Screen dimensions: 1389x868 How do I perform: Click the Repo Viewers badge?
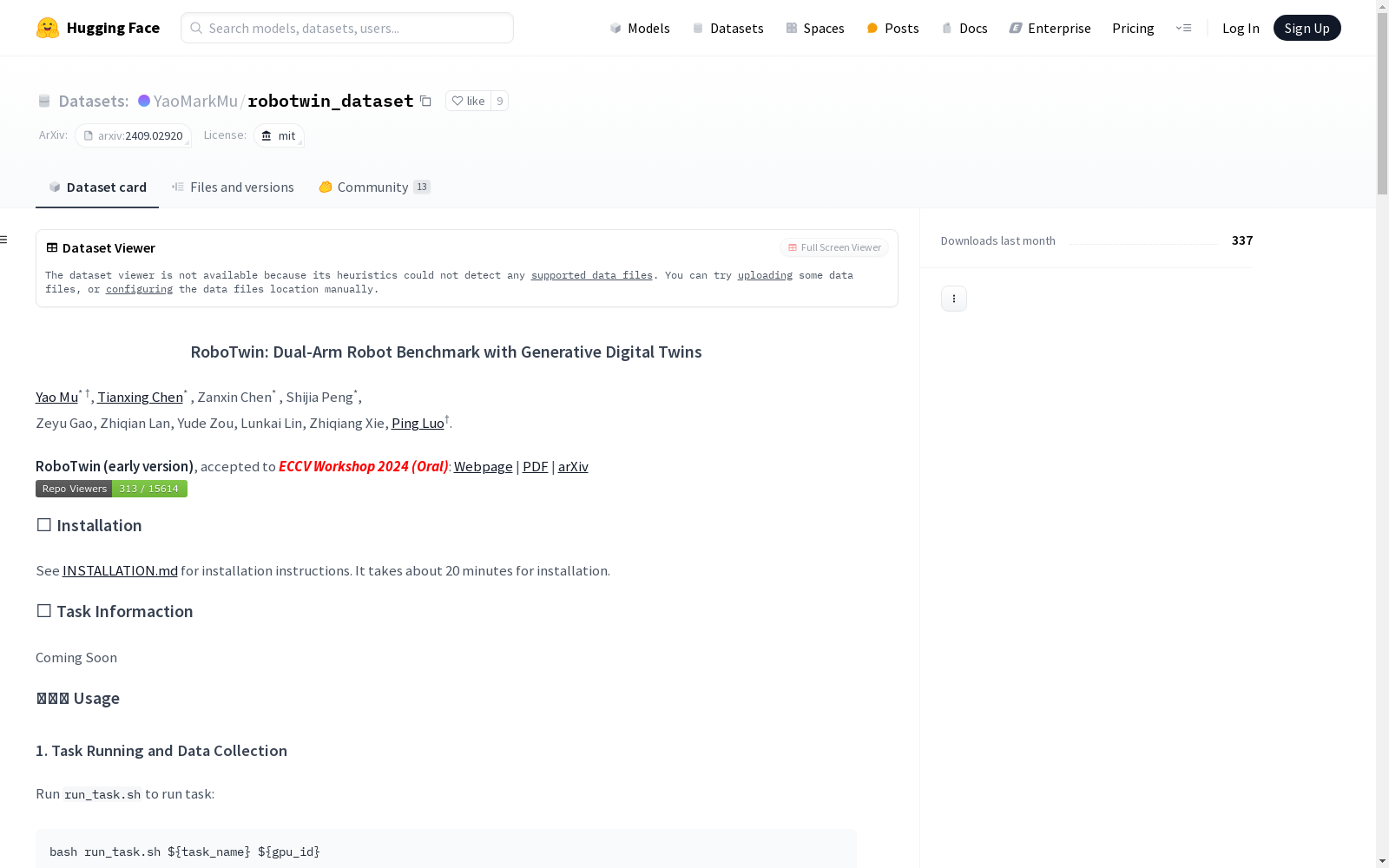(111, 489)
